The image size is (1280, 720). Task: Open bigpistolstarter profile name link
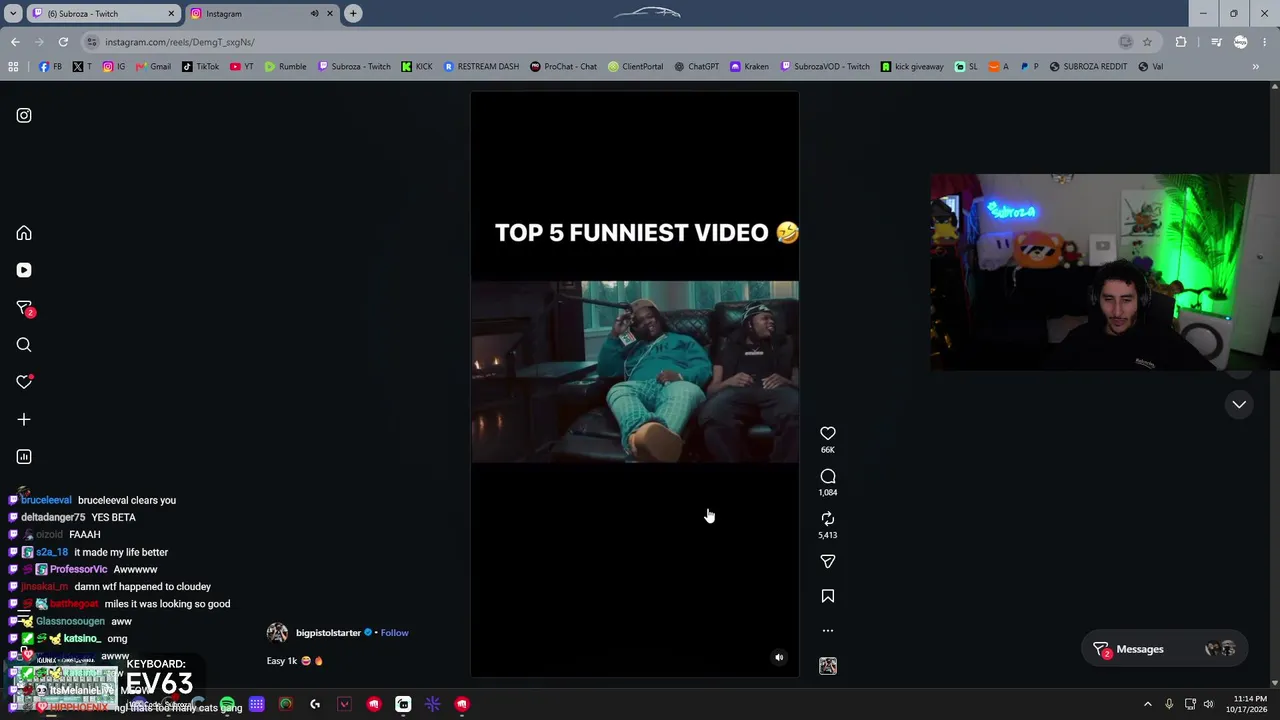[328, 633]
